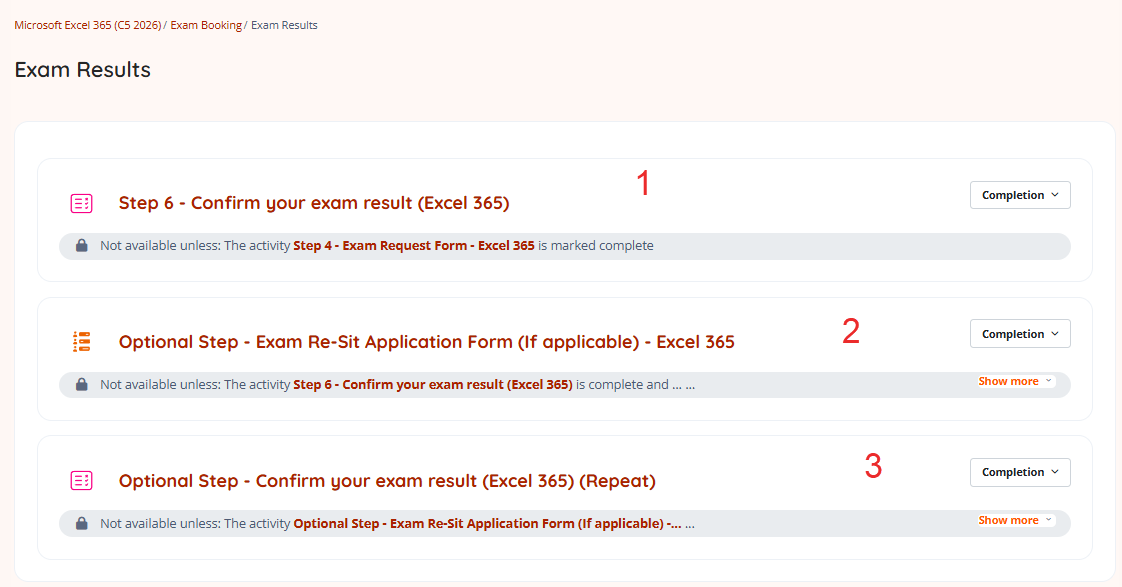Screen dimensions: 1122x587
Task: Click lock icon in Step 6 restriction bar
Action: pos(82,246)
